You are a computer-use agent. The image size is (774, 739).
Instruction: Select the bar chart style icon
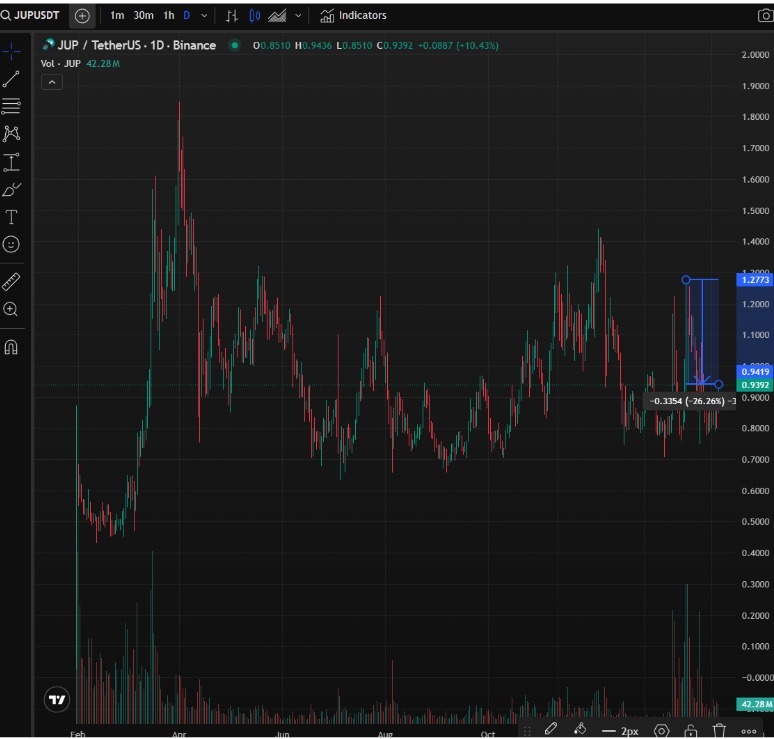[x=232, y=16]
